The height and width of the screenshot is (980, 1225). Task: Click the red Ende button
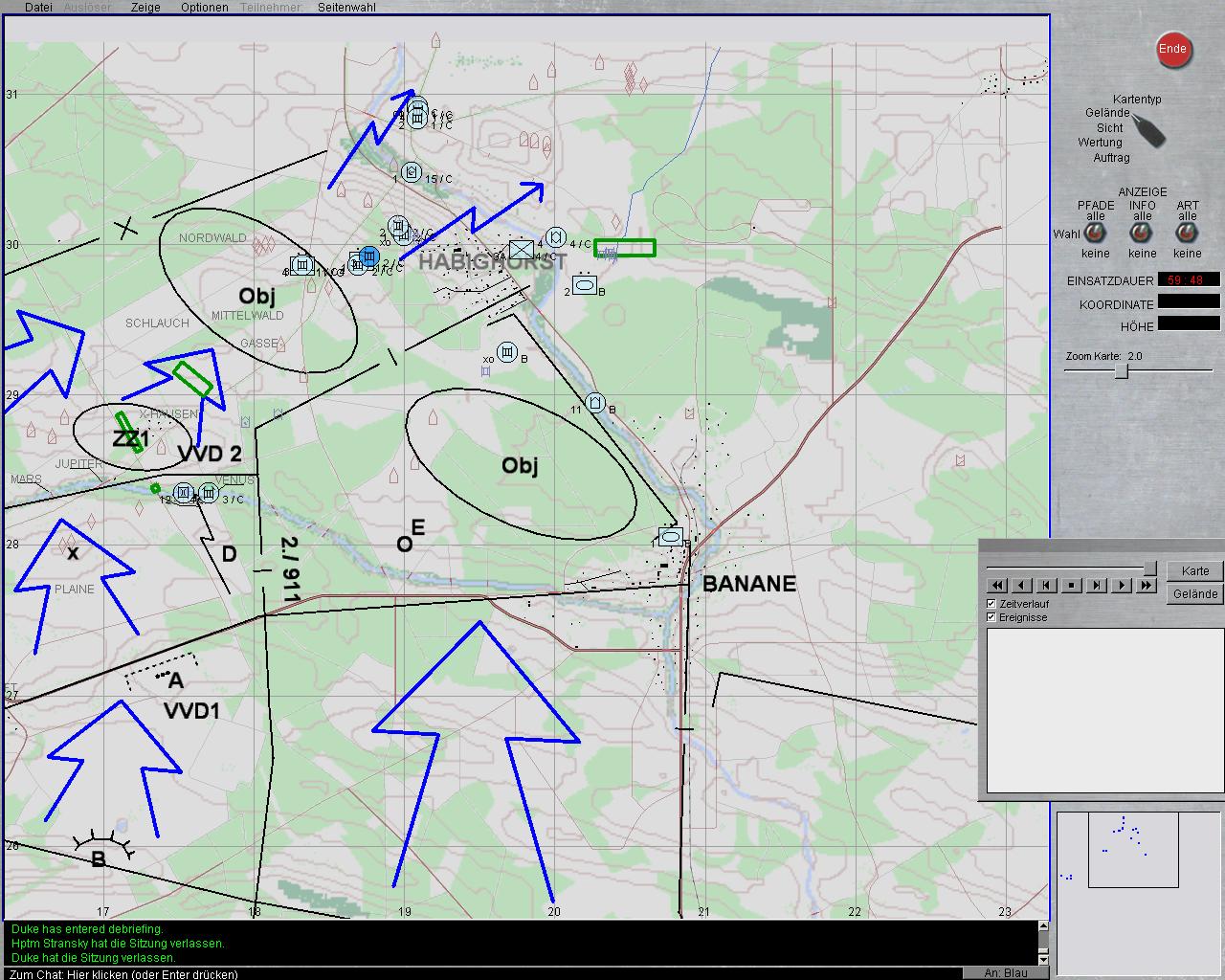[1172, 50]
